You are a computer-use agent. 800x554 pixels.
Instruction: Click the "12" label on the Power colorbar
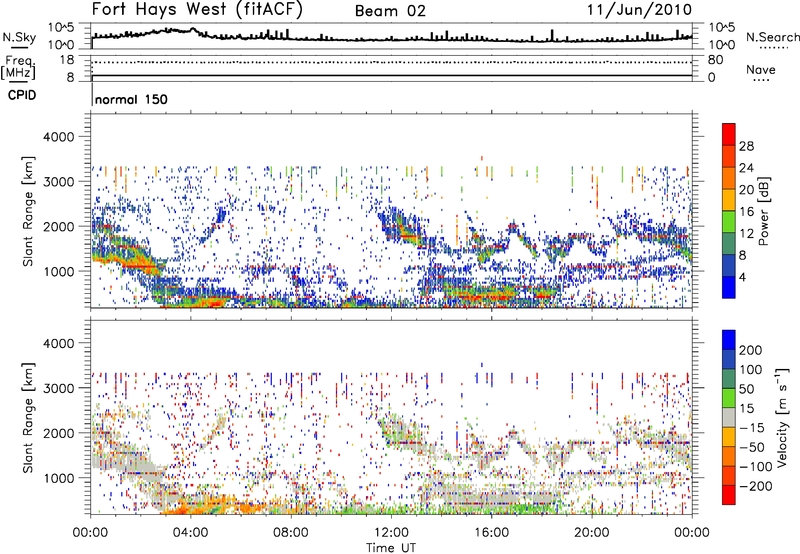pos(746,234)
